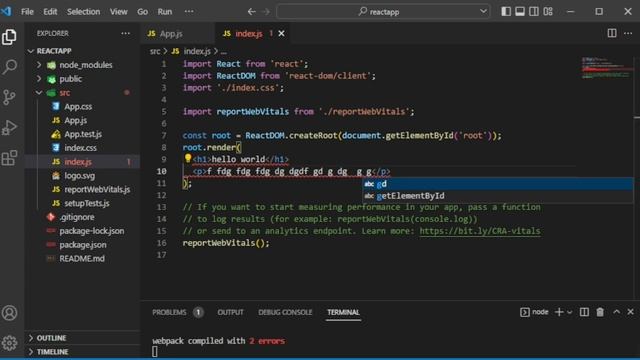This screenshot has height=360, width=640.
Task: Show code actions lightbulb on line 9
Action: pos(188,158)
